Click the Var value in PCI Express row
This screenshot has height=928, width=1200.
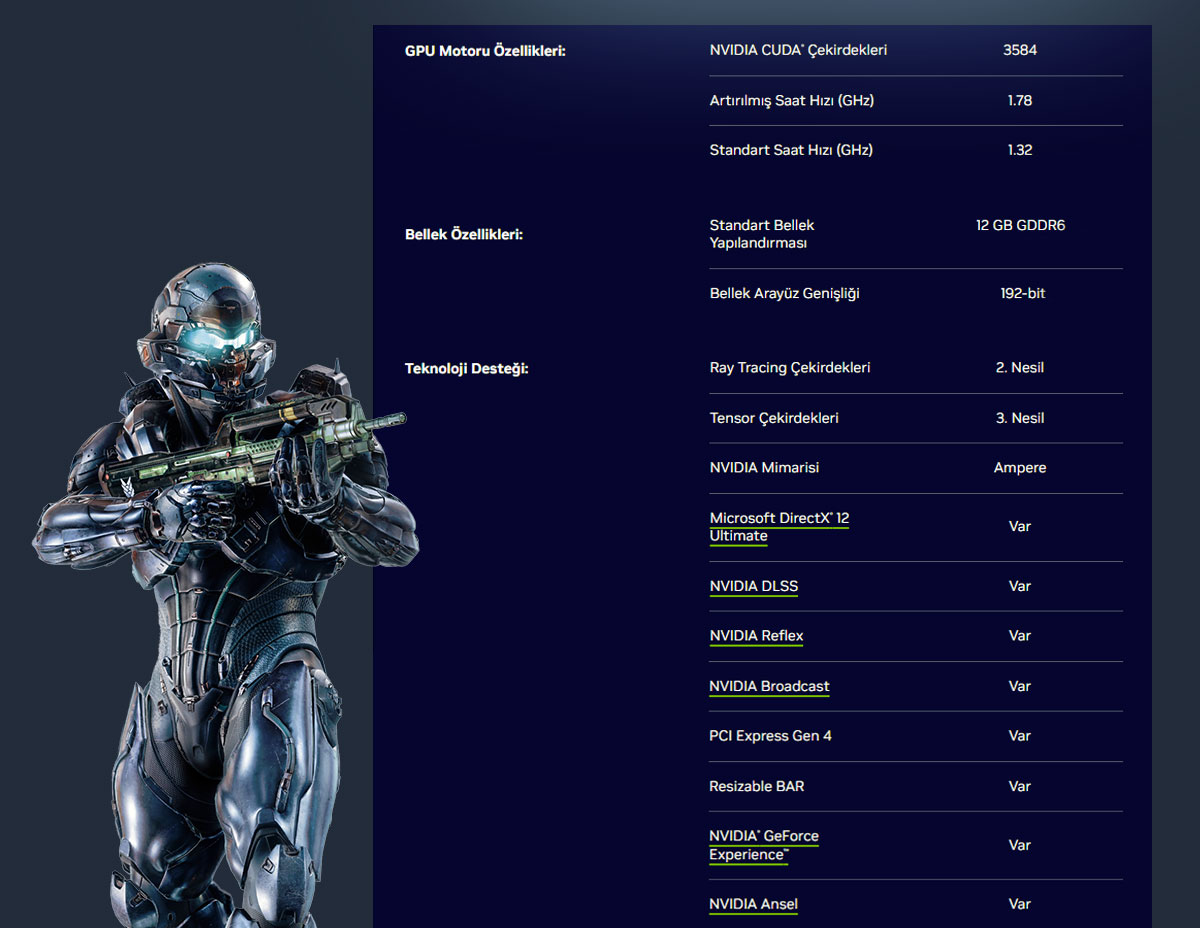click(1020, 736)
